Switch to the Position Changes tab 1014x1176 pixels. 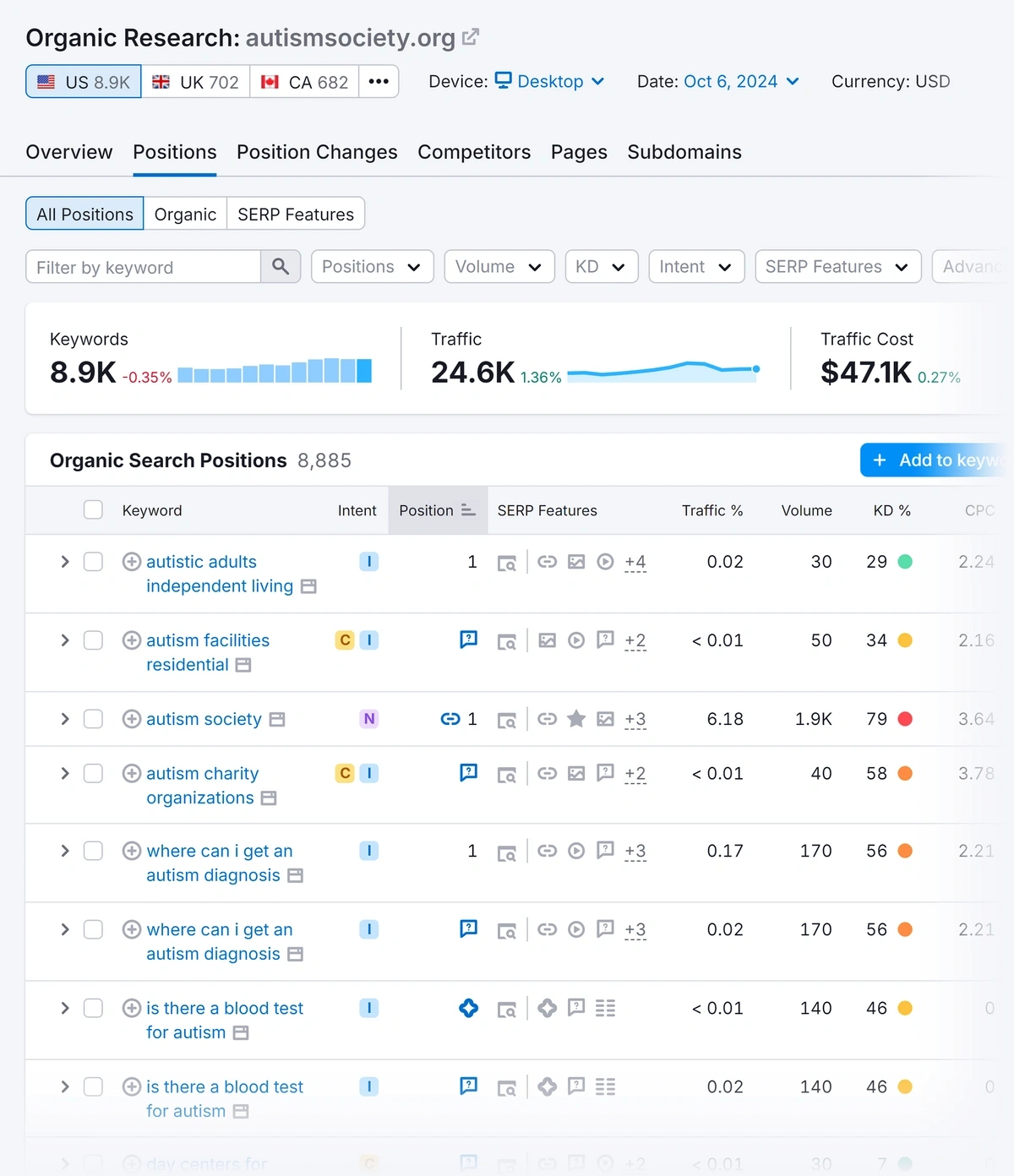[317, 152]
